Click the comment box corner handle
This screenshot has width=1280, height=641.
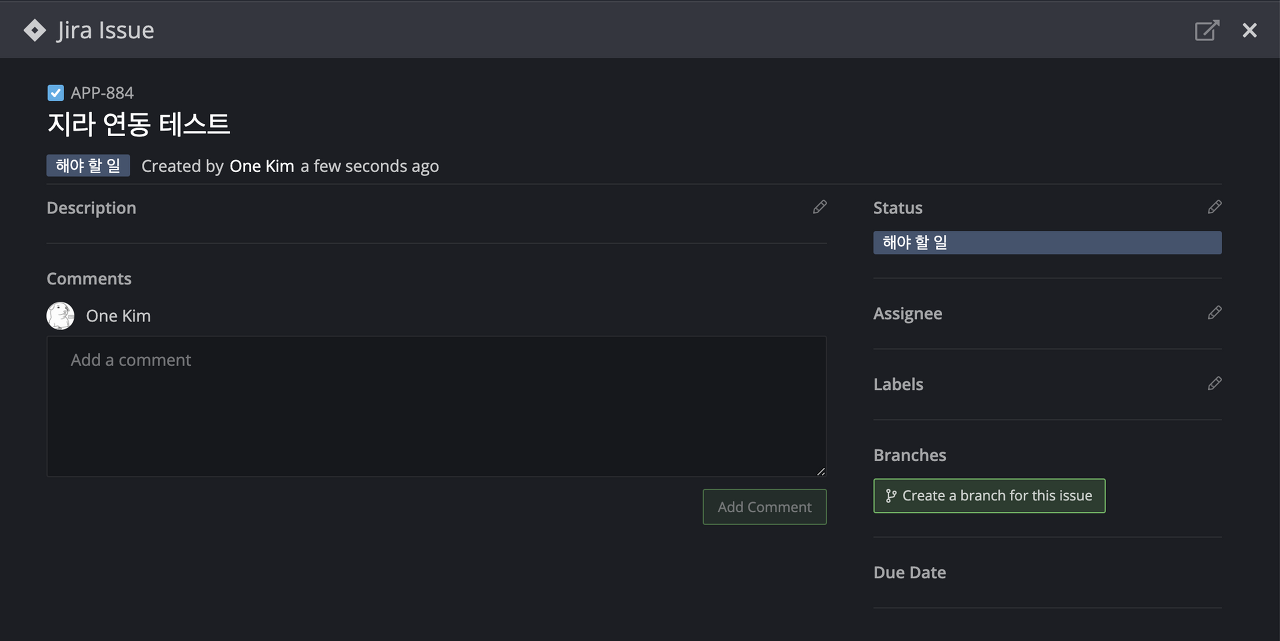tap(821, 471)
